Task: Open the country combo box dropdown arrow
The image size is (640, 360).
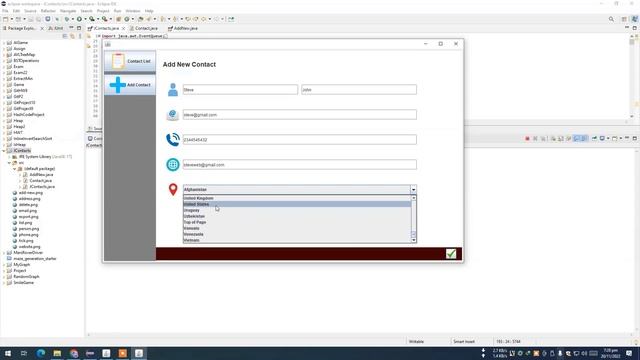Action: [413, 189]
